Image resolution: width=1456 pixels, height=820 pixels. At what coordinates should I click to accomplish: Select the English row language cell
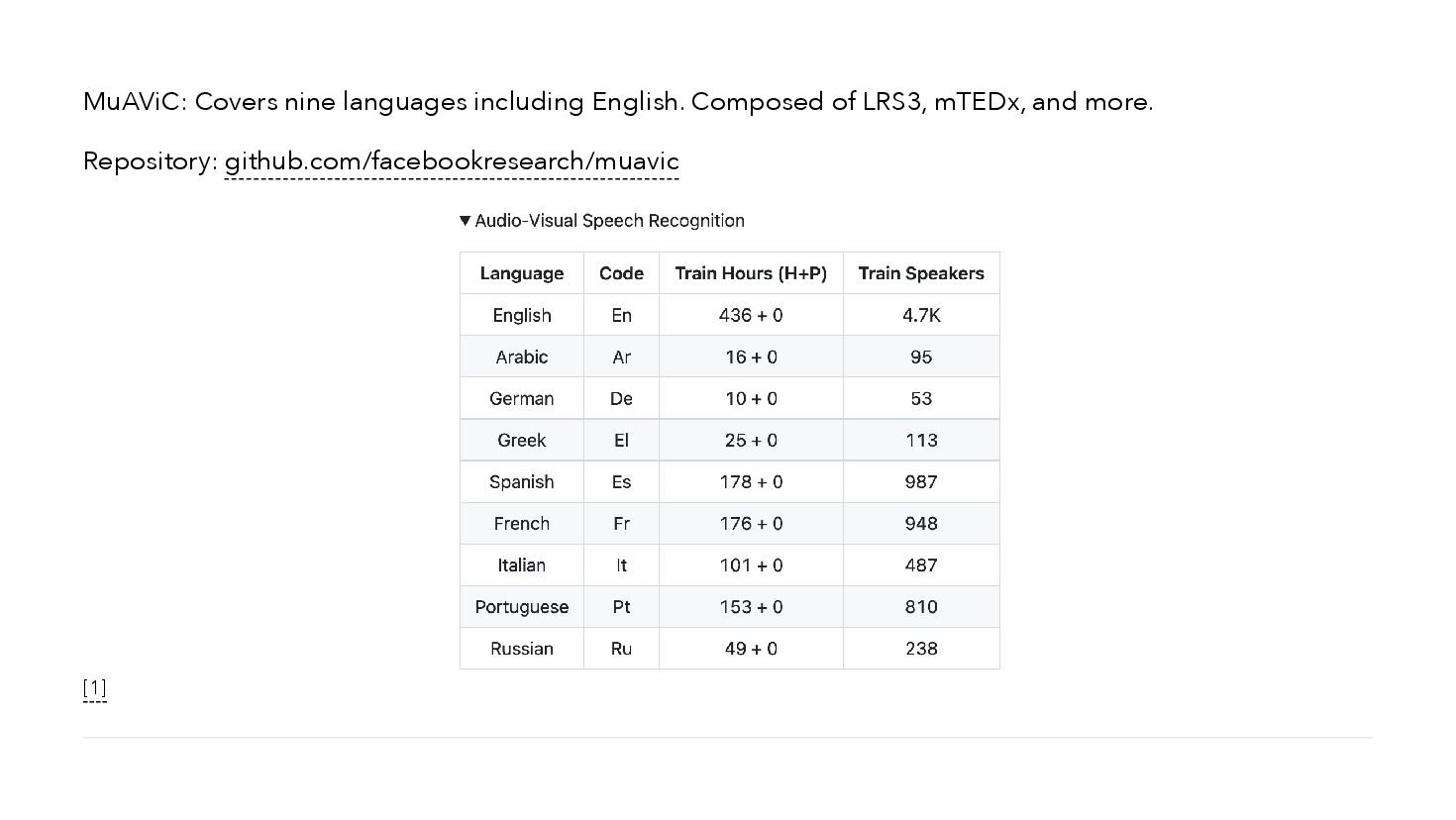click(x=522, y=315)
